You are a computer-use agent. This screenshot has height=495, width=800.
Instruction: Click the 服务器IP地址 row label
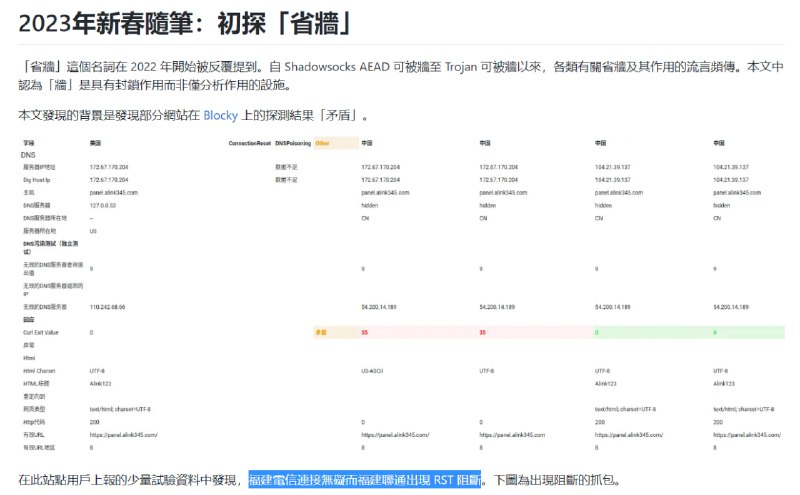(x=39, y=167)
